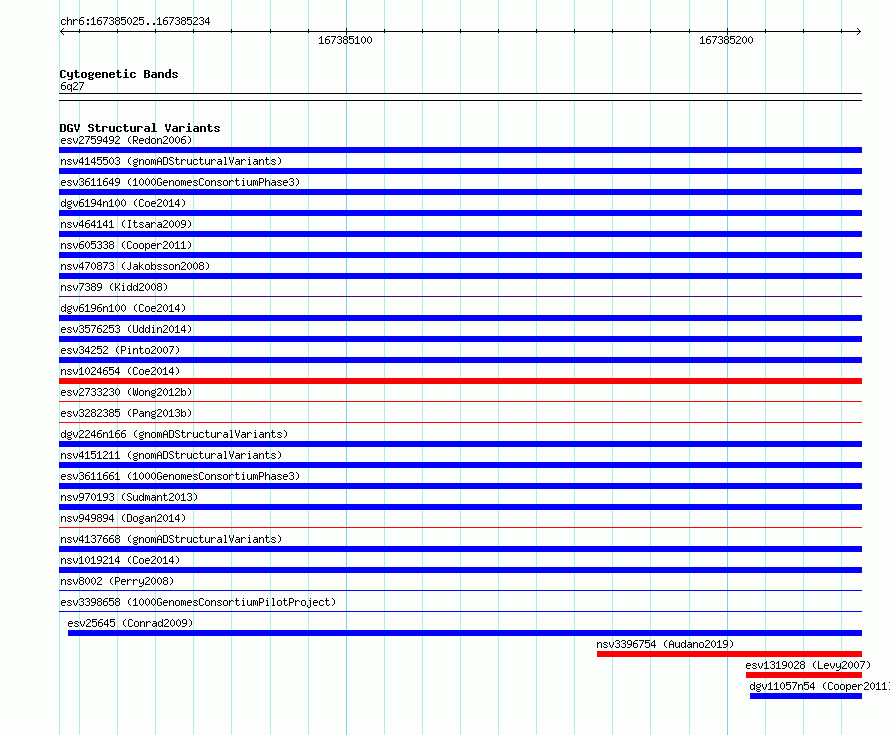890x735 pixels.
Task: Select dgv6196n100 (Coe2014) variant label
Action: click(123, 308)
